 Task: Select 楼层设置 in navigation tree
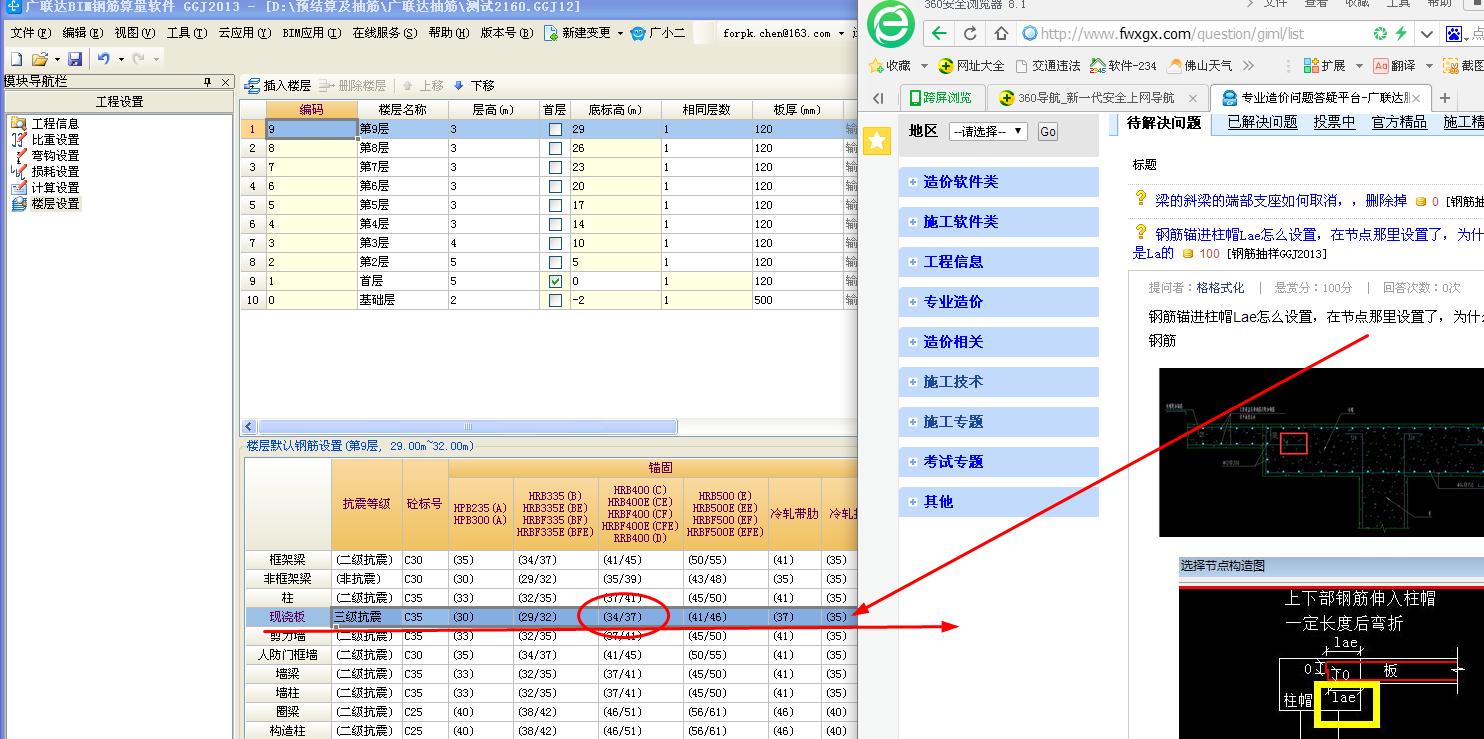[55, 204]
